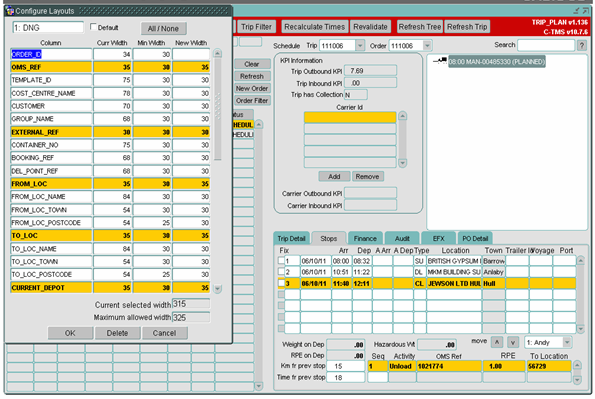
Task: Tick the Default checkbox in Configure Layouts
Action: pyautogui.click(x=93, y=27)
